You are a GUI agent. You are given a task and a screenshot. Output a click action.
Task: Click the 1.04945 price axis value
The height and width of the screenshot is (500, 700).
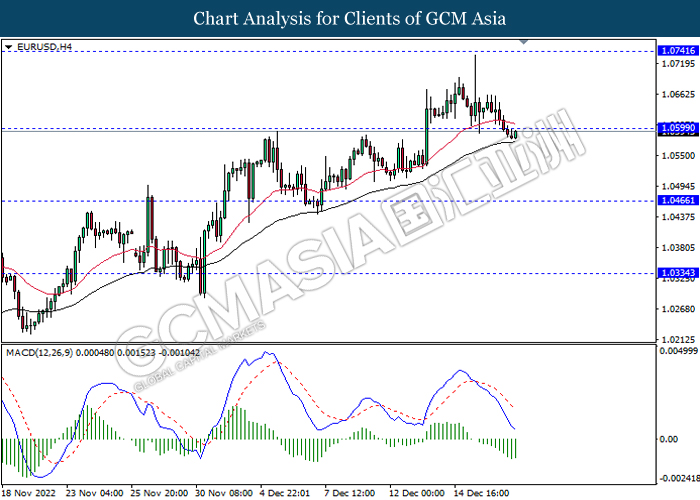[x=678, y=186]
